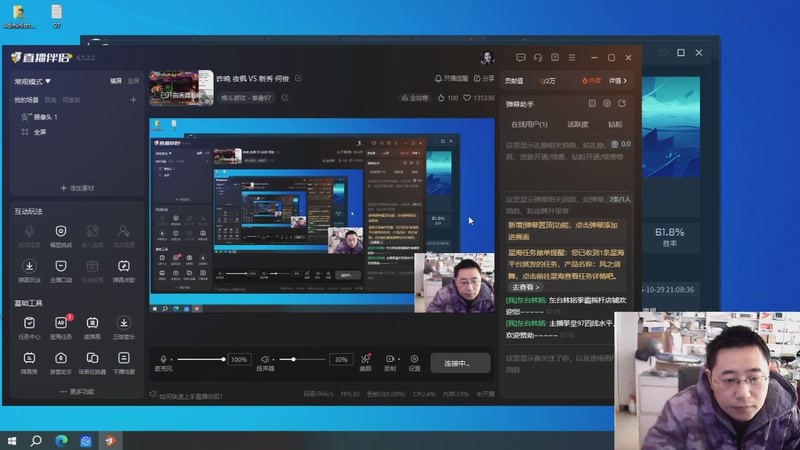
Task: Edit the stream title pencil icon
Action: click(x=298, y=78)
